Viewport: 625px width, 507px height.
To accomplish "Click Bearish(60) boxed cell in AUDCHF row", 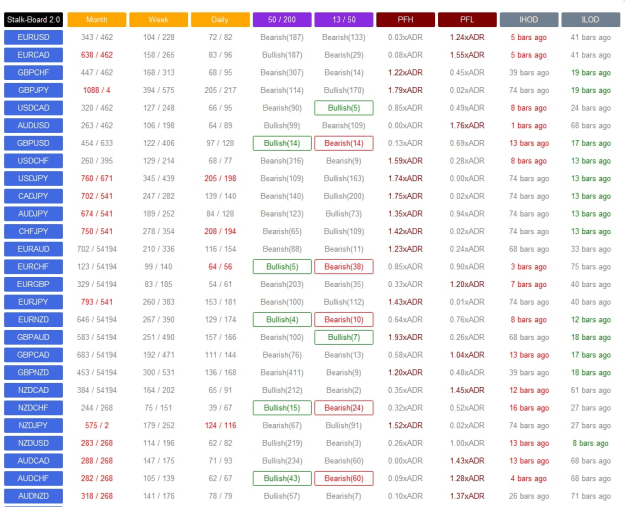I will click(x=344, y=478).
